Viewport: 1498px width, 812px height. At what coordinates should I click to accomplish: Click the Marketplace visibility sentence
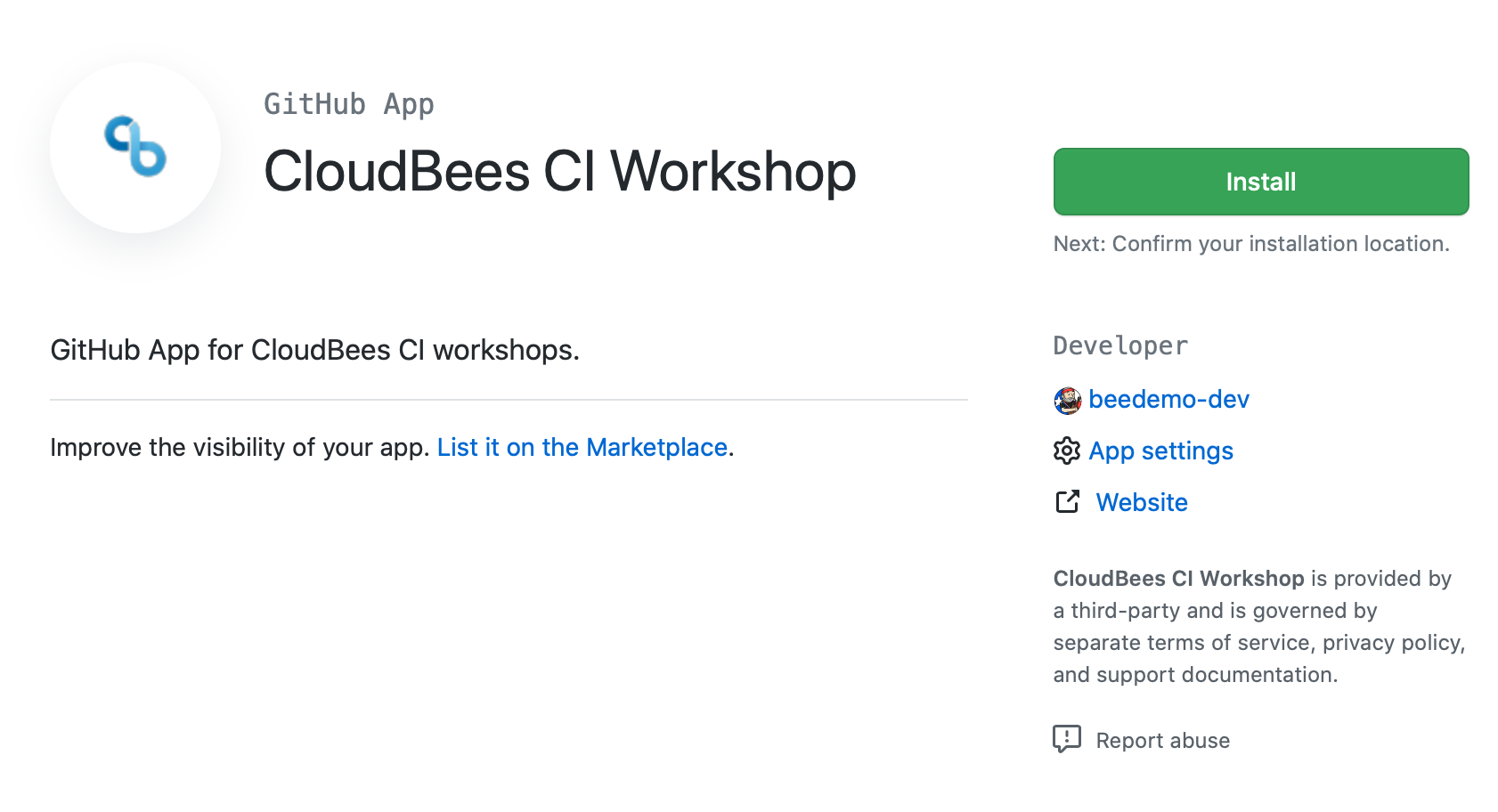(392, 448)
